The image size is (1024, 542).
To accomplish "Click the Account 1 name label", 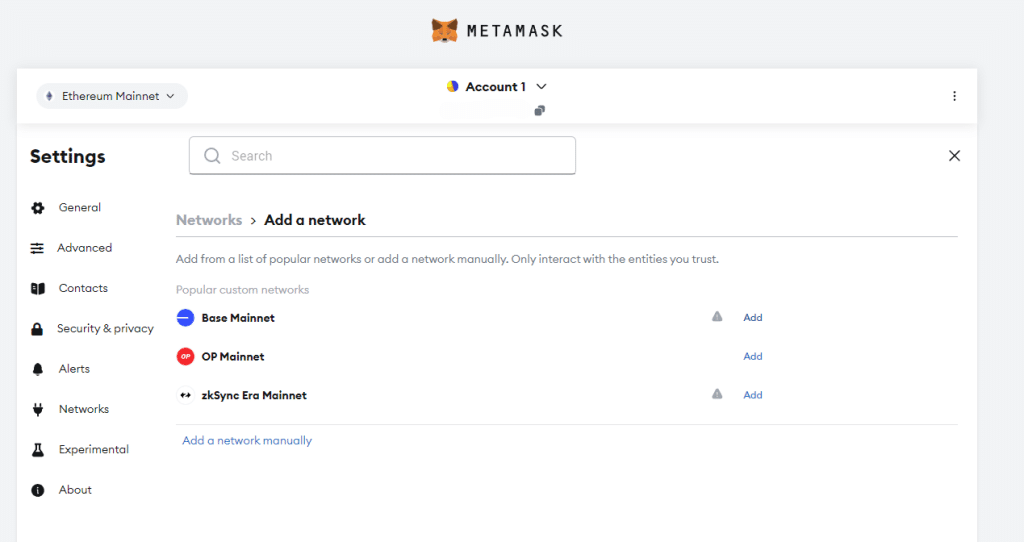I will tap(495, 86).
